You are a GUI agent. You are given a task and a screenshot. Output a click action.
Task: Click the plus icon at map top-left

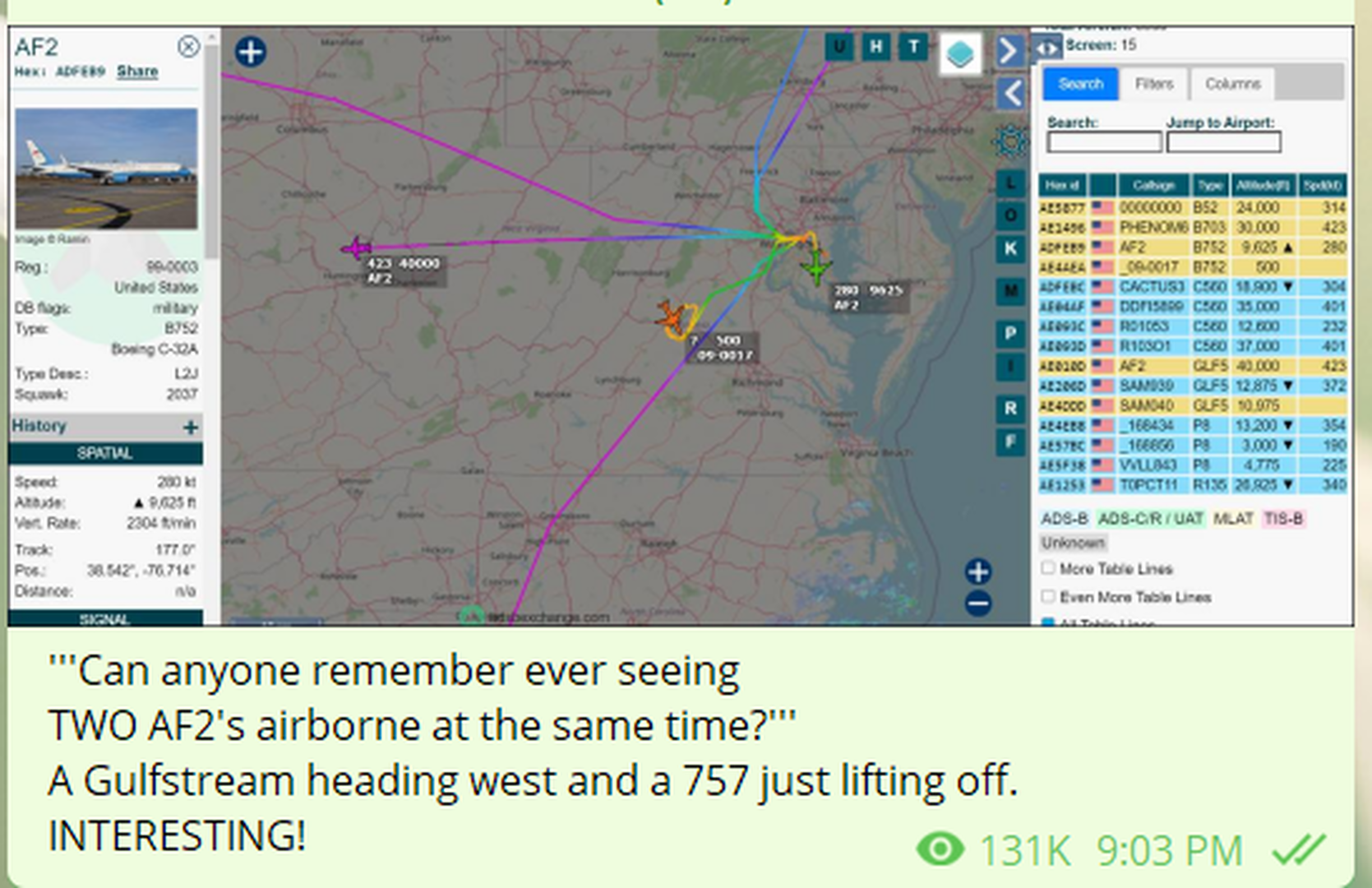click(251, 52)
